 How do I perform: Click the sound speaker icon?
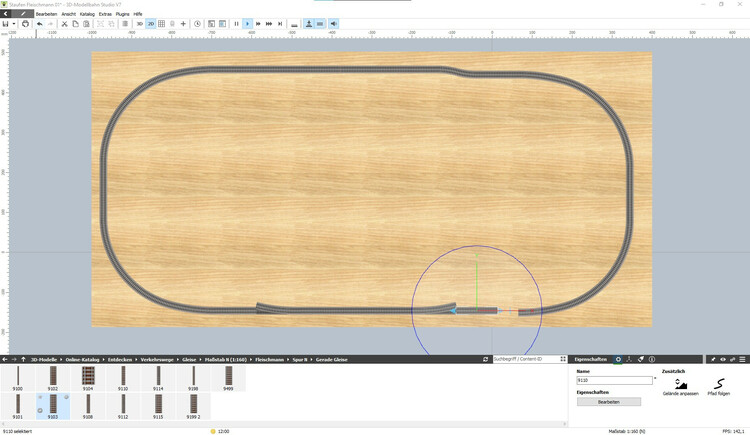(x=333, y=23)
